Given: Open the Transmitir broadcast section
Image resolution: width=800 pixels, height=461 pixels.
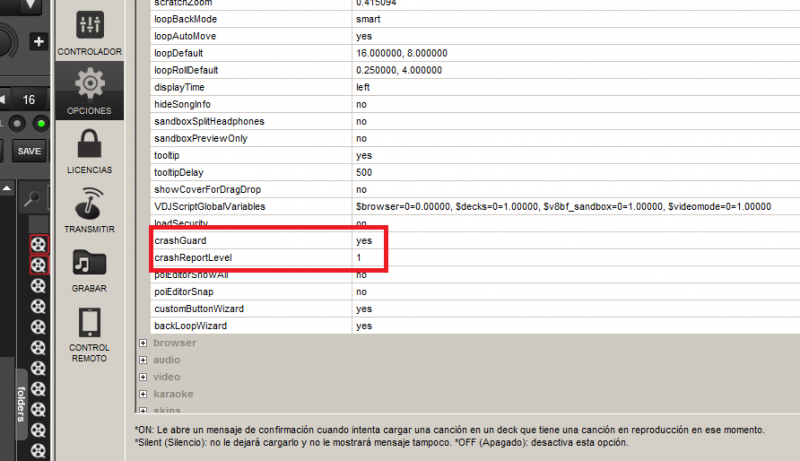Looking at the screenshot, I should point(89,210).
